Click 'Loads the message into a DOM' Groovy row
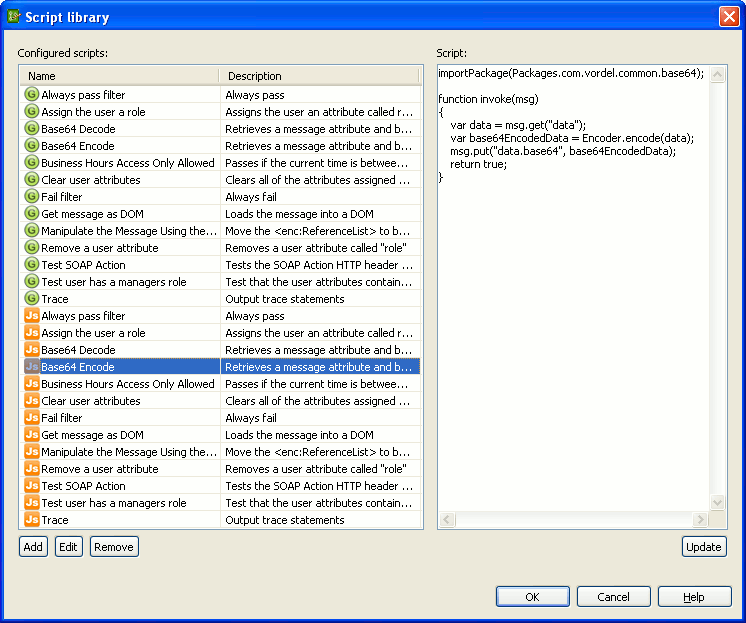The image size is (746, 623). pos(299,214)
